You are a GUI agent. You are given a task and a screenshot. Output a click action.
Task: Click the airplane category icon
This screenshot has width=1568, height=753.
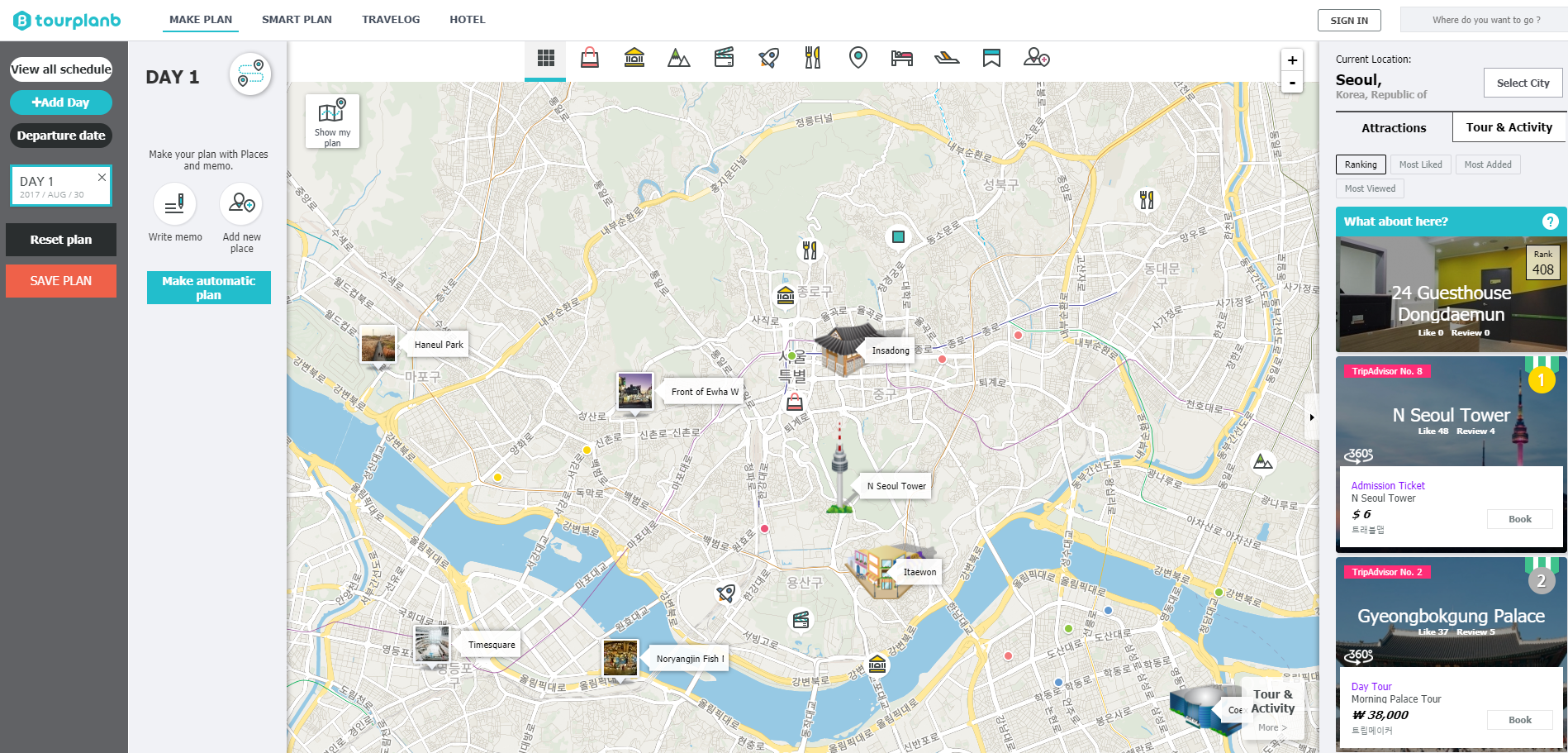point(947,58)
